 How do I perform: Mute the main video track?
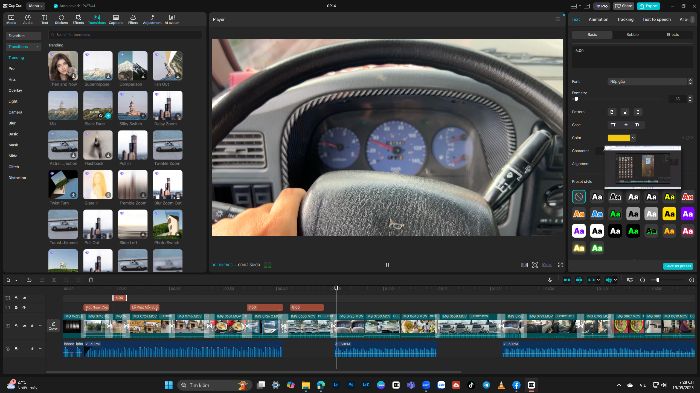click(x=32, y=326)
